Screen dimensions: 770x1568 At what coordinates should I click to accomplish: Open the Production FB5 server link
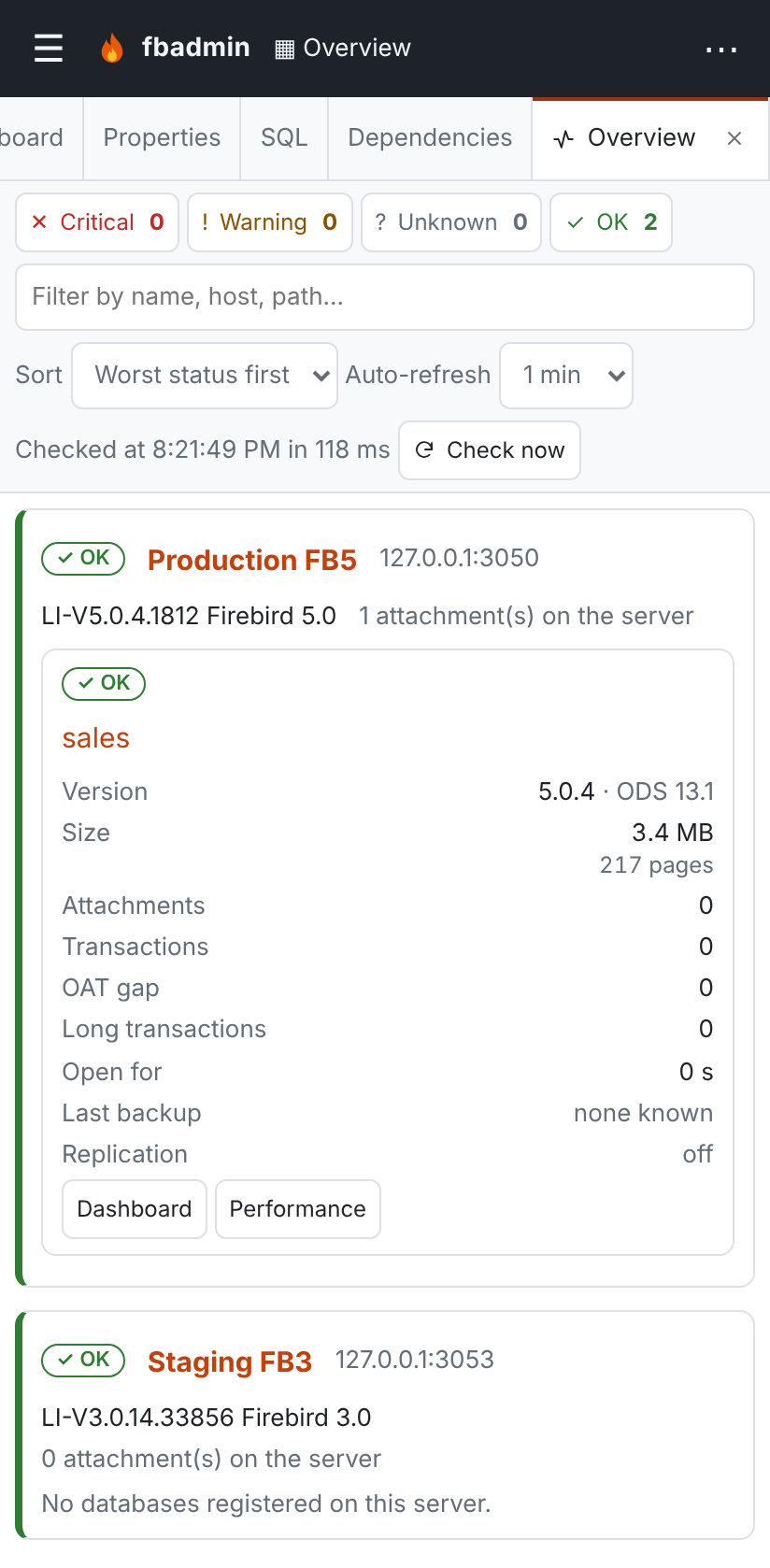[252, 560]
